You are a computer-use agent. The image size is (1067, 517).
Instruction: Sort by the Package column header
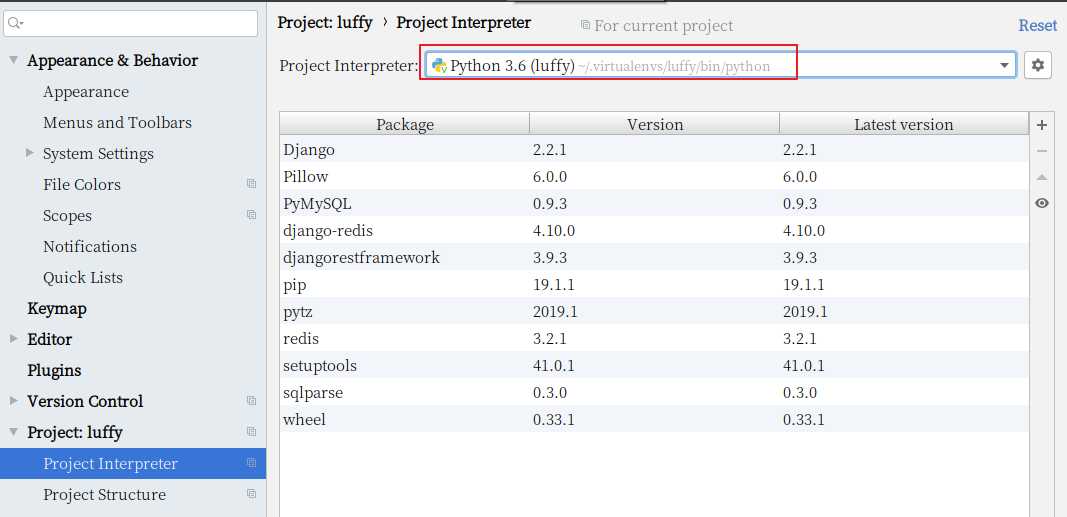405,124
